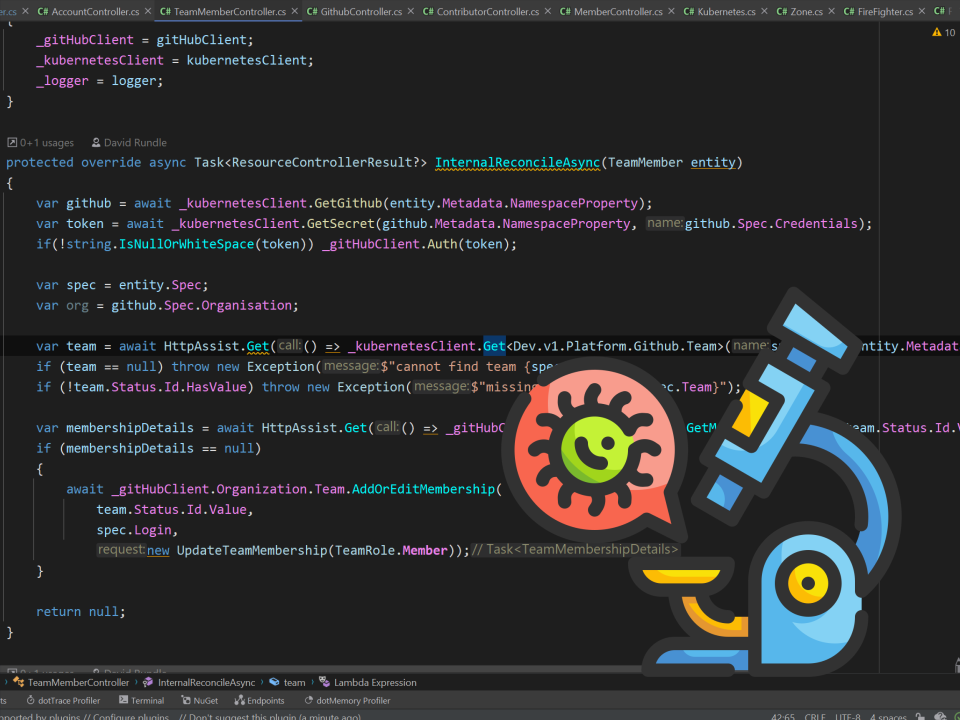Select the team breadcrumb item

[294, 683]
